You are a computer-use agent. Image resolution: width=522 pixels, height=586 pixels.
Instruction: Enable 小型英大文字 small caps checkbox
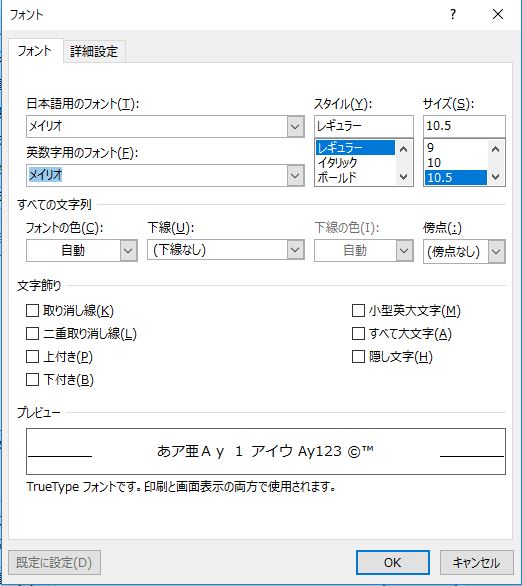[358, 310]
